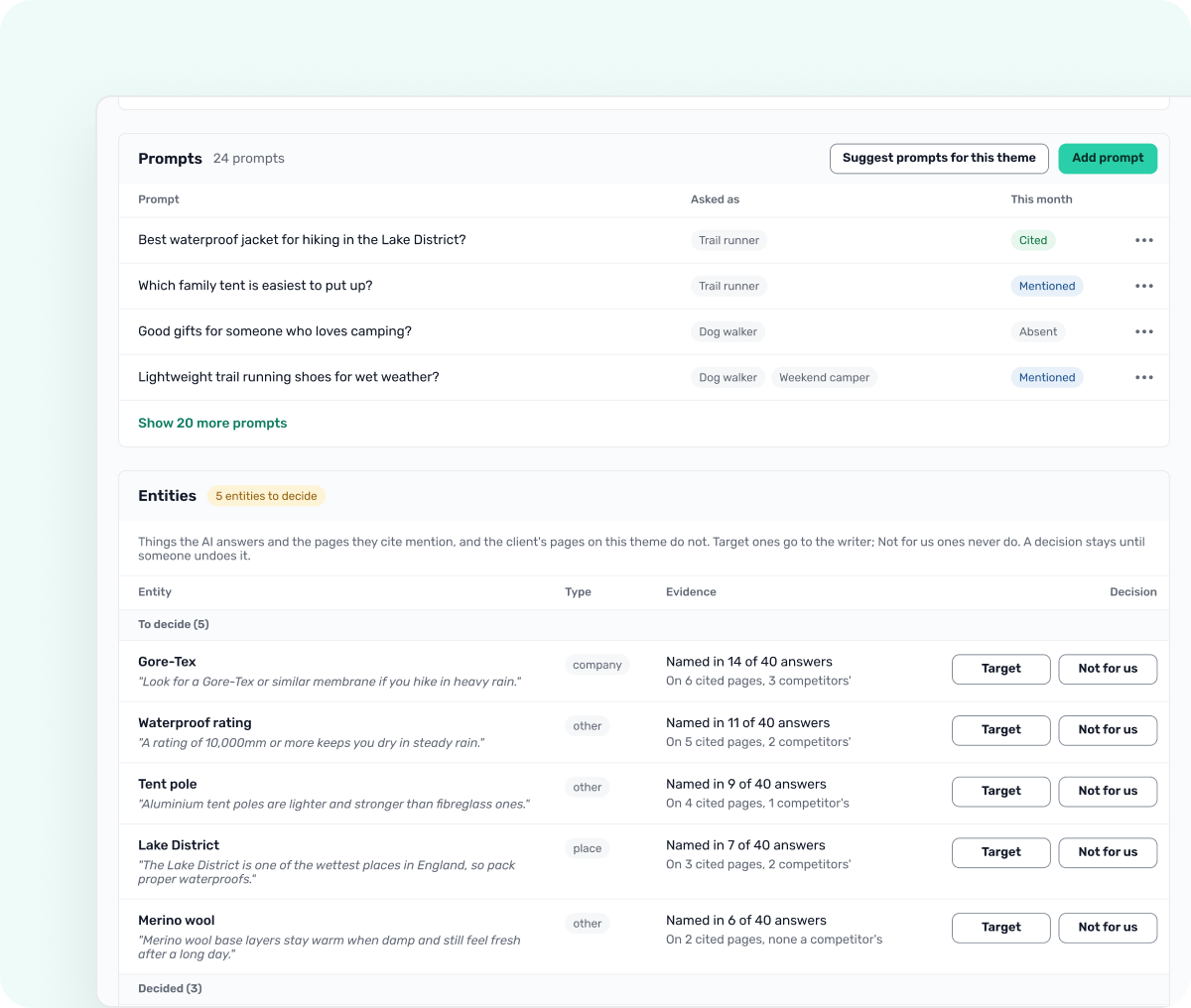
Task: Open more options for camping gifts prompt
Action: pos(1144,331)
